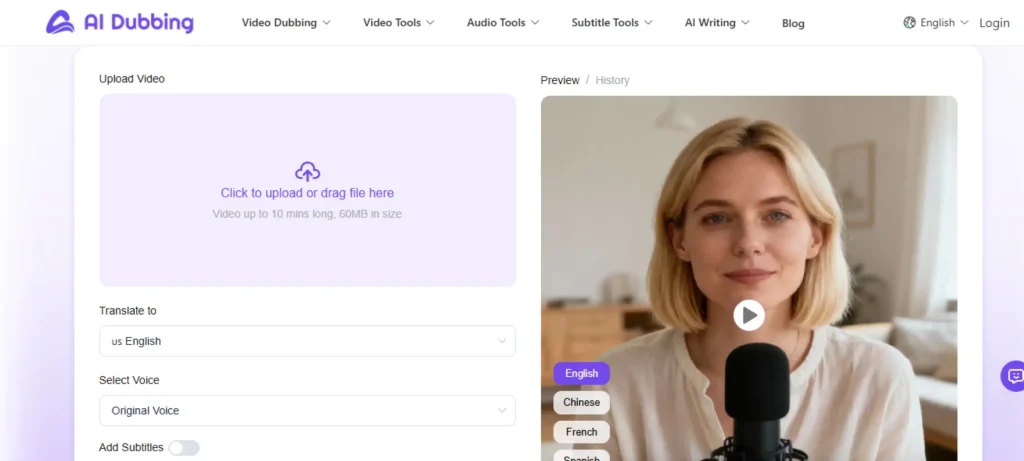Expand the Video Dubbing menu

pyautogui.click(x=286, y=23)
